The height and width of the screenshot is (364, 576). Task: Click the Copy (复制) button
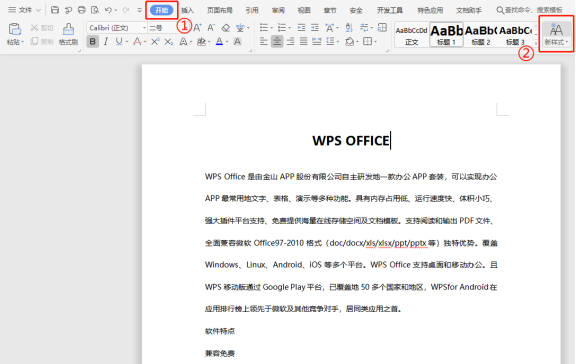click(42, 42)
